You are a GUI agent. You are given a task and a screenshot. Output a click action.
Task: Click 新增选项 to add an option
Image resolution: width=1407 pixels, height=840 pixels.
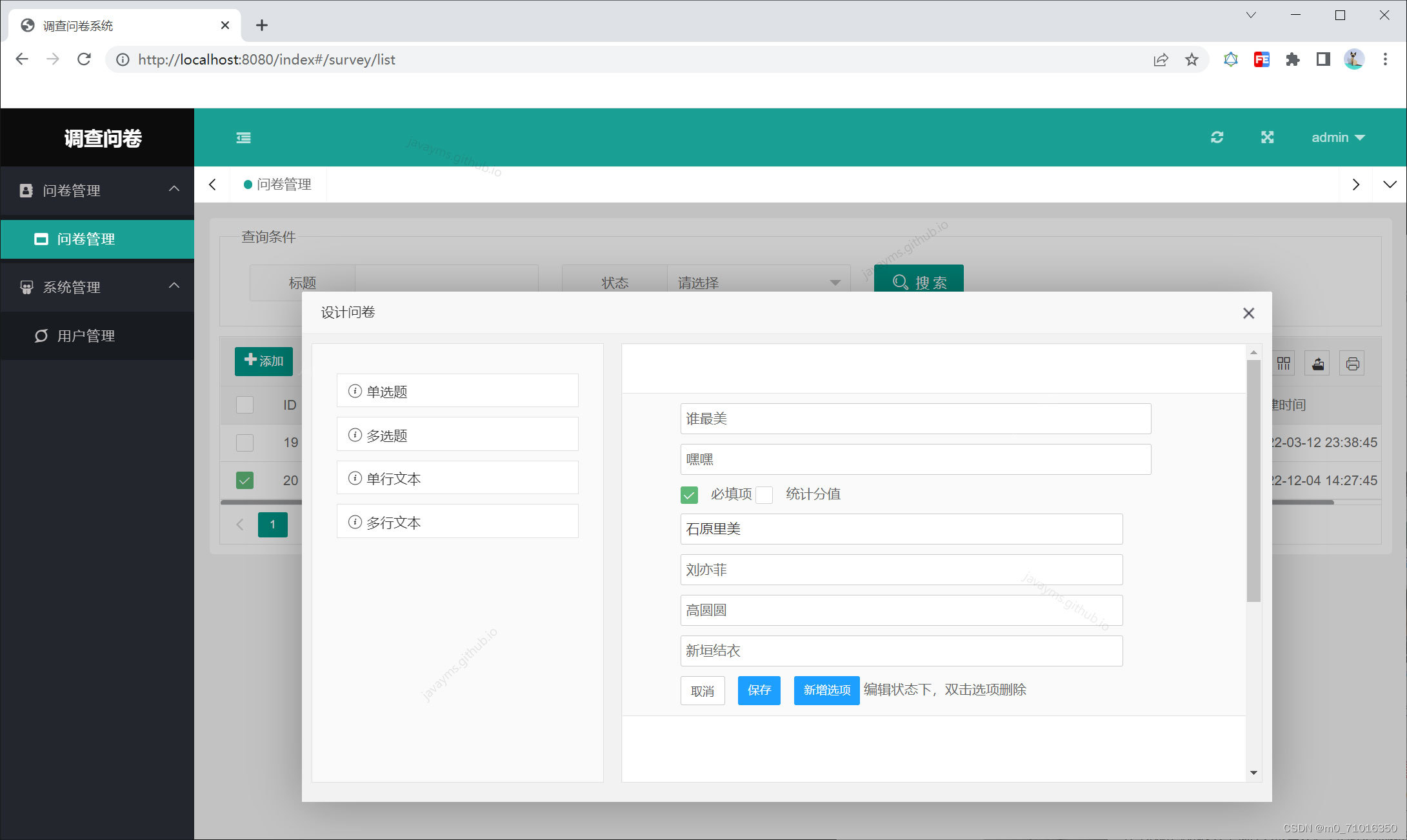826,690
